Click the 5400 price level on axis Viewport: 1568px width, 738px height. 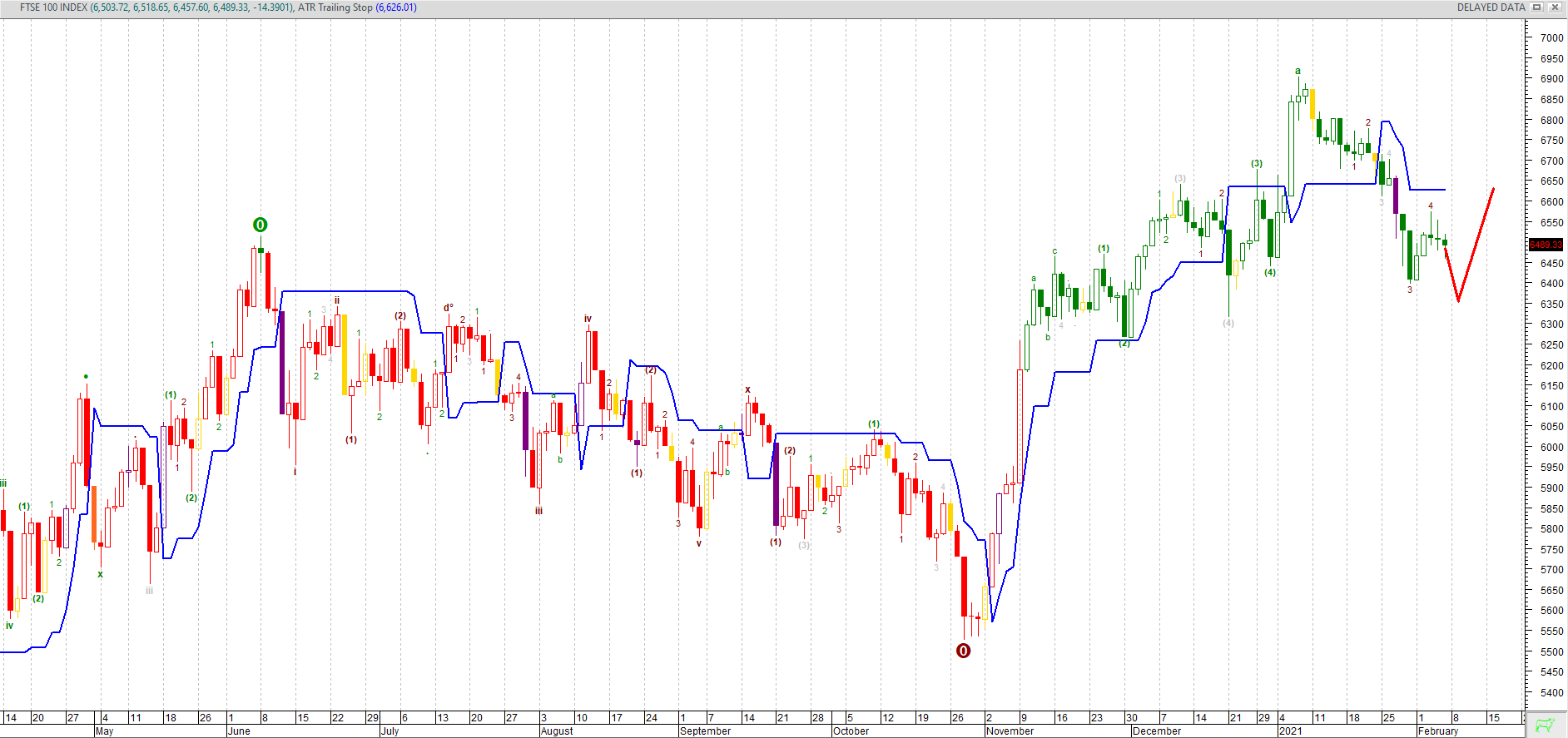pyautogui.click(x=1551, y=693)
